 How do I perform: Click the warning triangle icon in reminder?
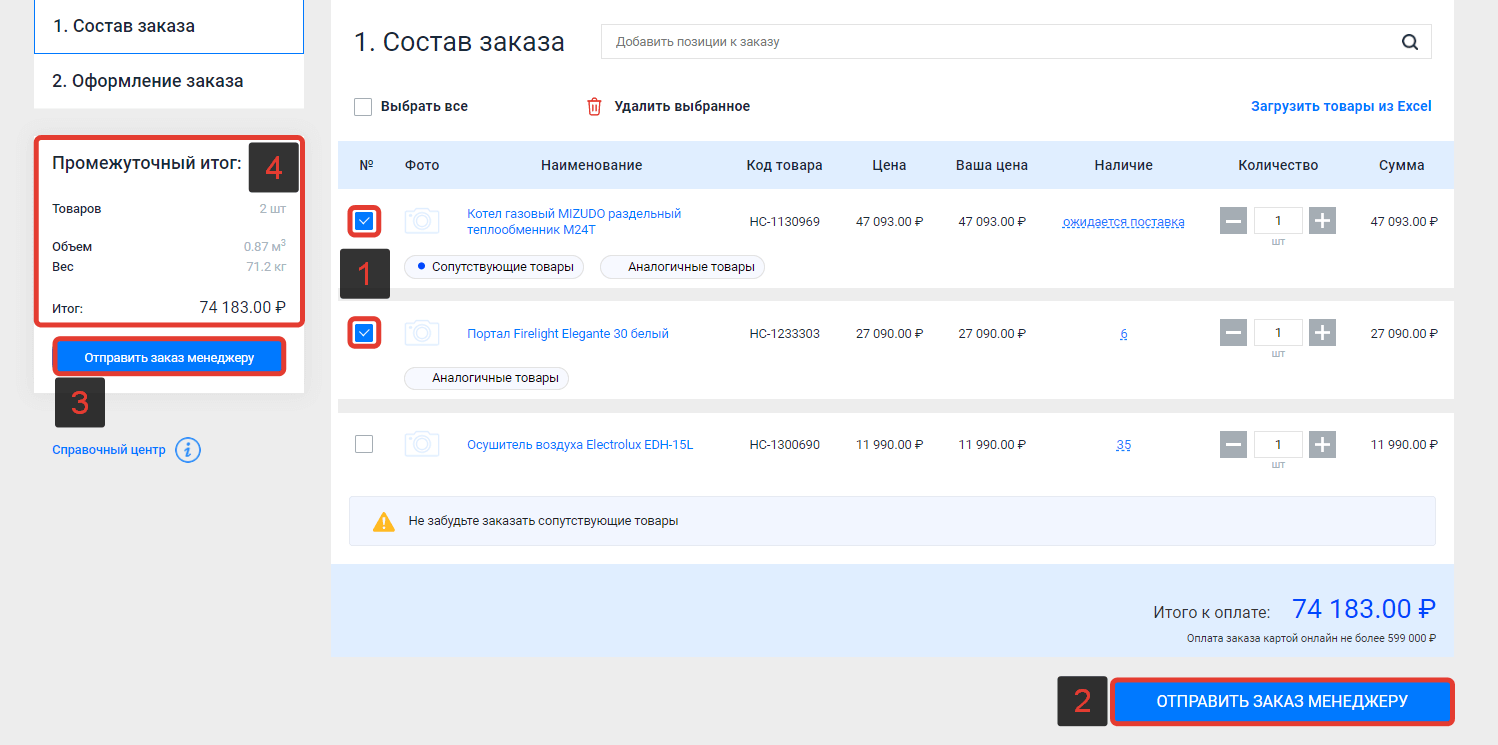(384, 521)
